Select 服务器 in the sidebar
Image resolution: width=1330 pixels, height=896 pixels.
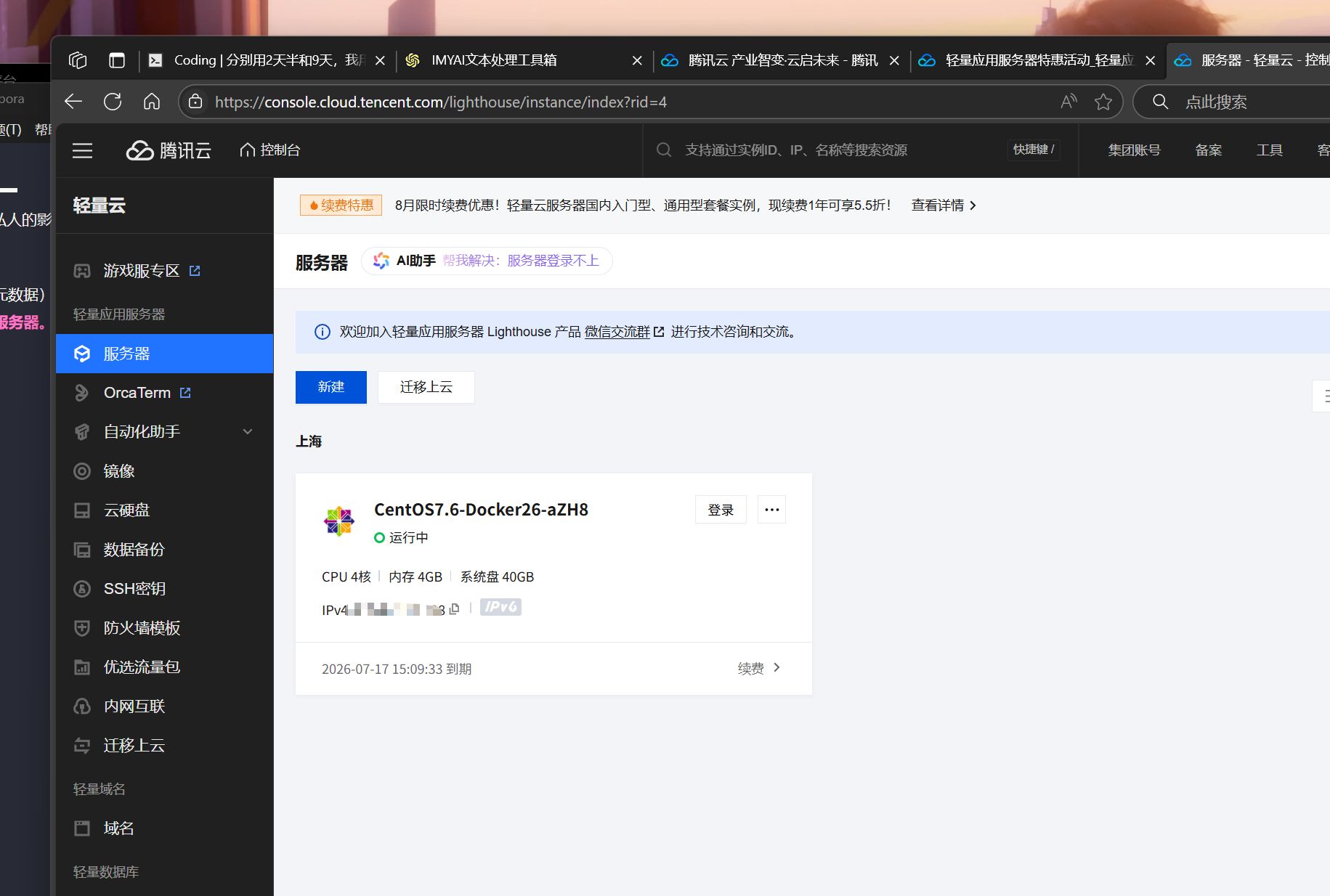point(164,354)
